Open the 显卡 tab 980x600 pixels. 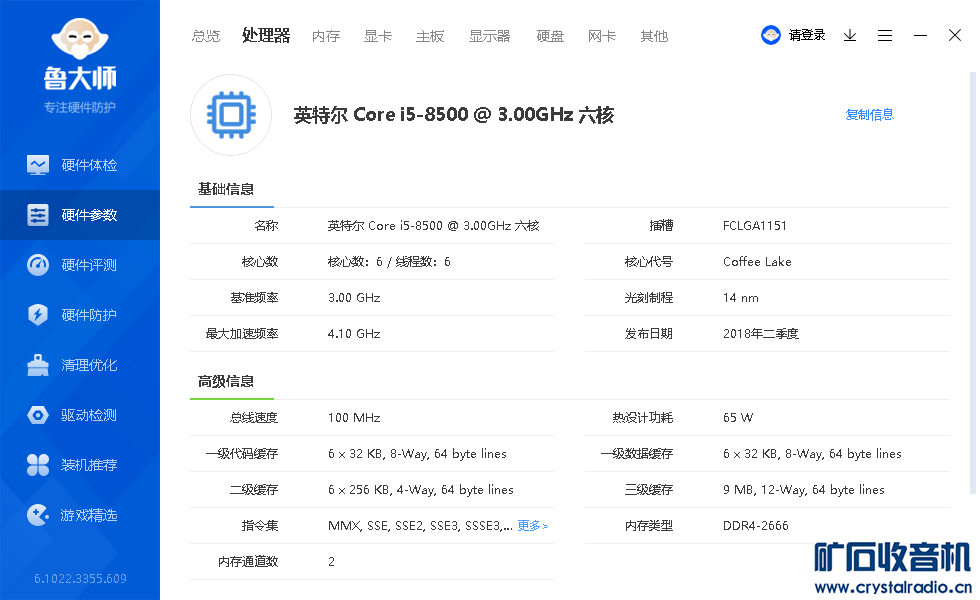pyautogui.click(x=378, y=36)
